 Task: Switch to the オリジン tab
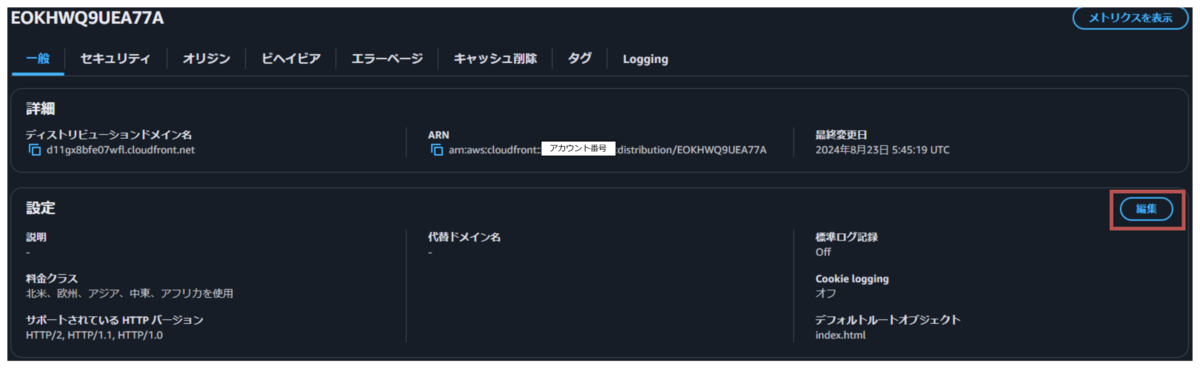coord(206,59)
